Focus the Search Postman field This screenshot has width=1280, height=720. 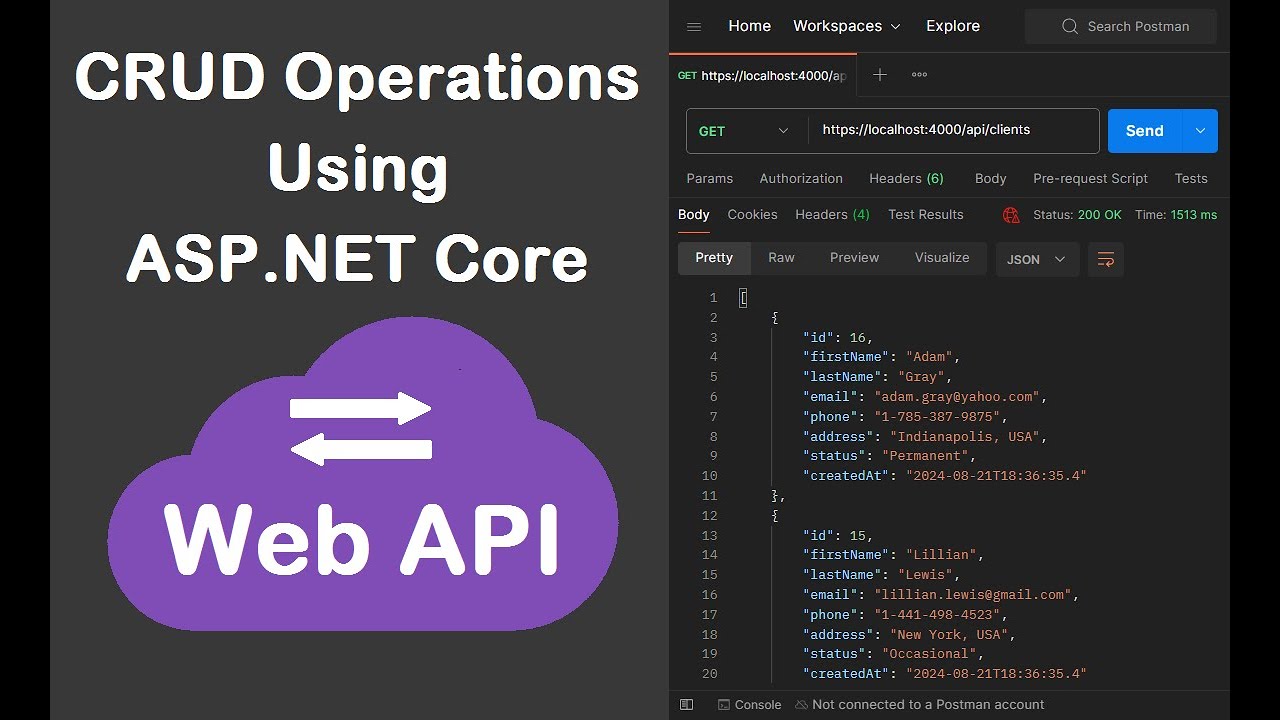1121,26
